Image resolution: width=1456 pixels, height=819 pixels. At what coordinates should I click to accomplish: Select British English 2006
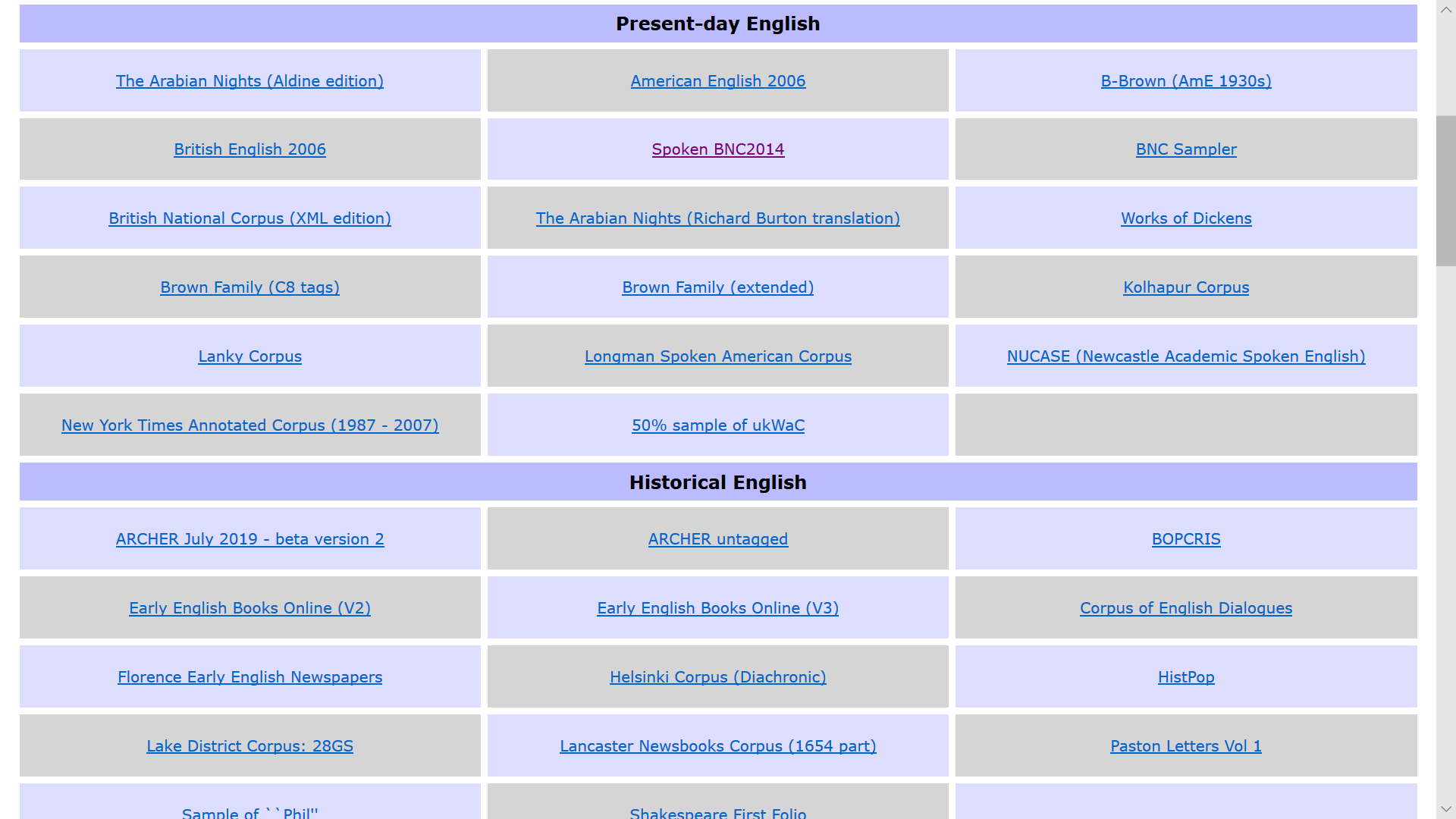(x=249, y=149)
